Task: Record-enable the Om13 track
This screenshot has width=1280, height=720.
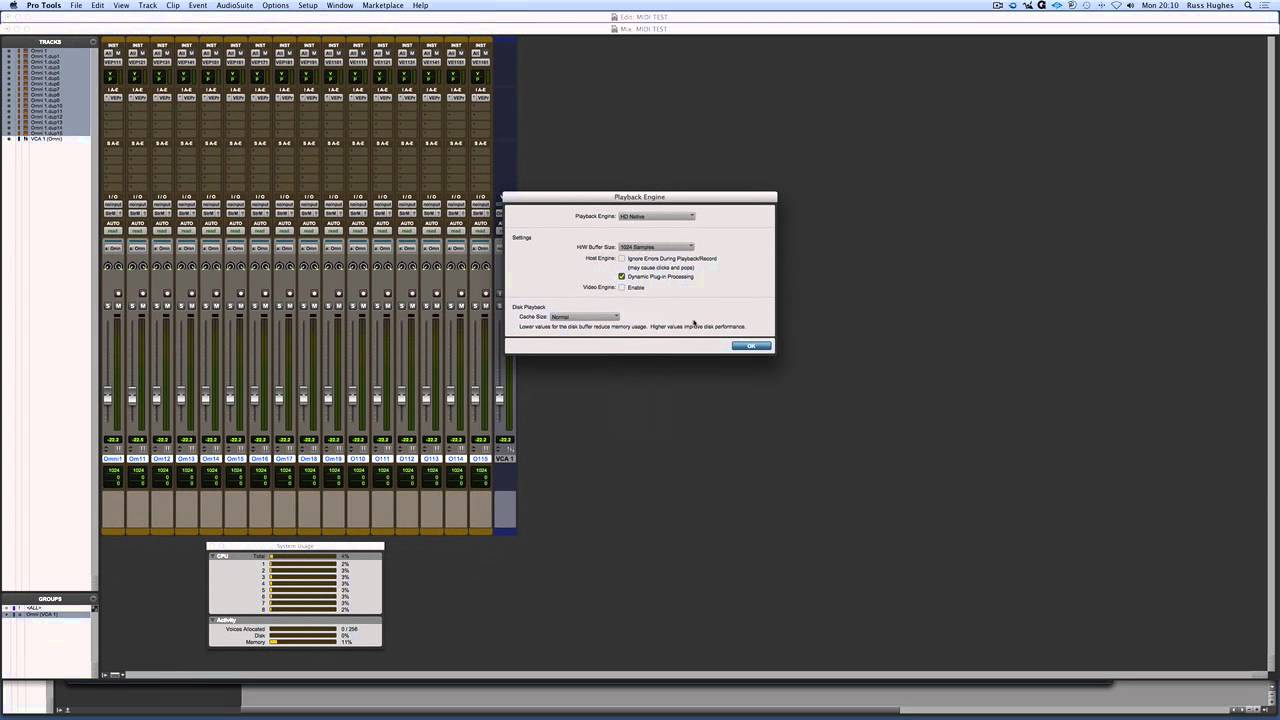Action: (192, 293)
